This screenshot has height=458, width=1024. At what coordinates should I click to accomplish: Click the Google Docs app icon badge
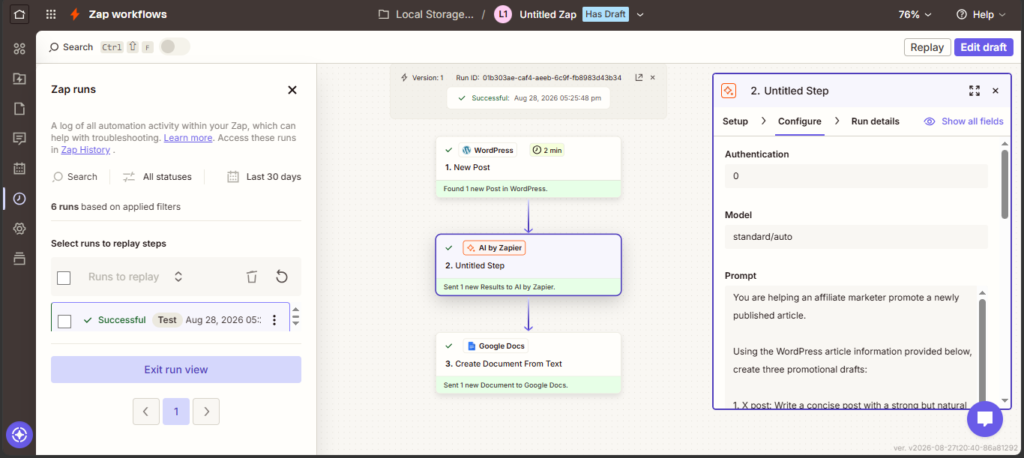tap(495, 346)
